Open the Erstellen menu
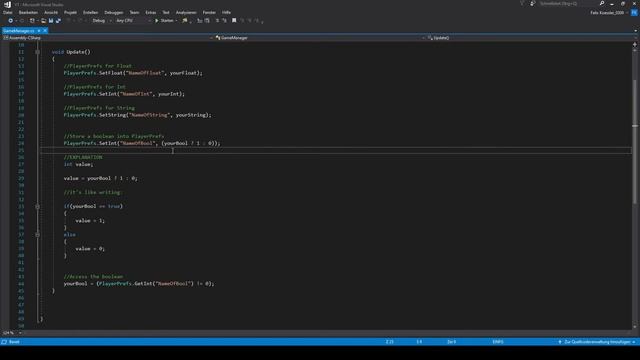640x360 pixels. pyautogui.click(x=91, y=13)
